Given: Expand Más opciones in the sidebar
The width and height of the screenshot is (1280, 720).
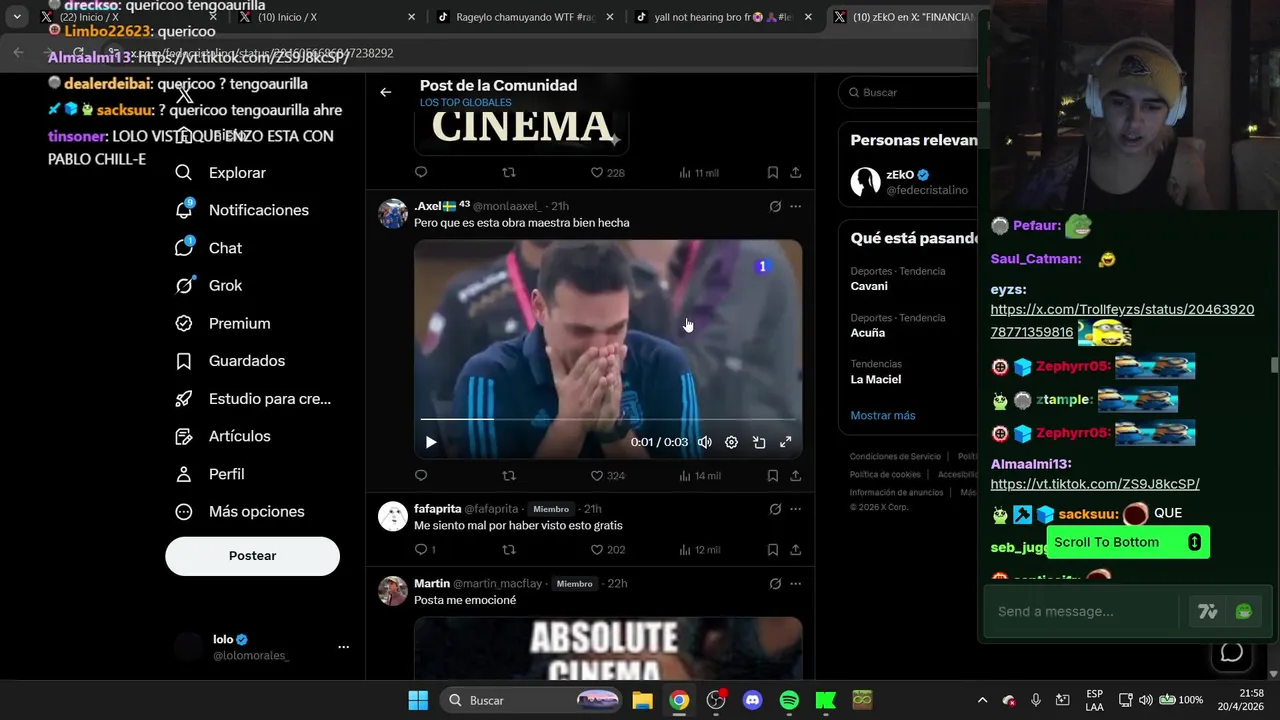Looking at the screenshot, I should pos(239,512).
